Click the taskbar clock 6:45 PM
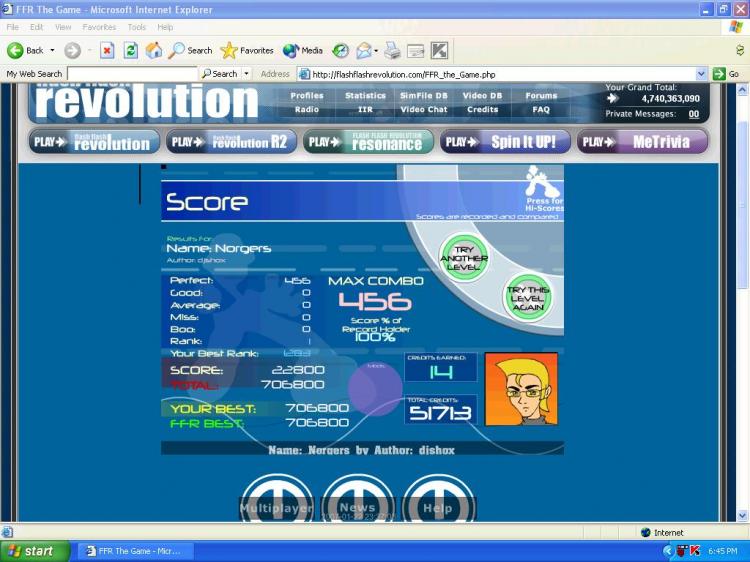The width and height of the screenshot is (750, 562). point(723,551)
